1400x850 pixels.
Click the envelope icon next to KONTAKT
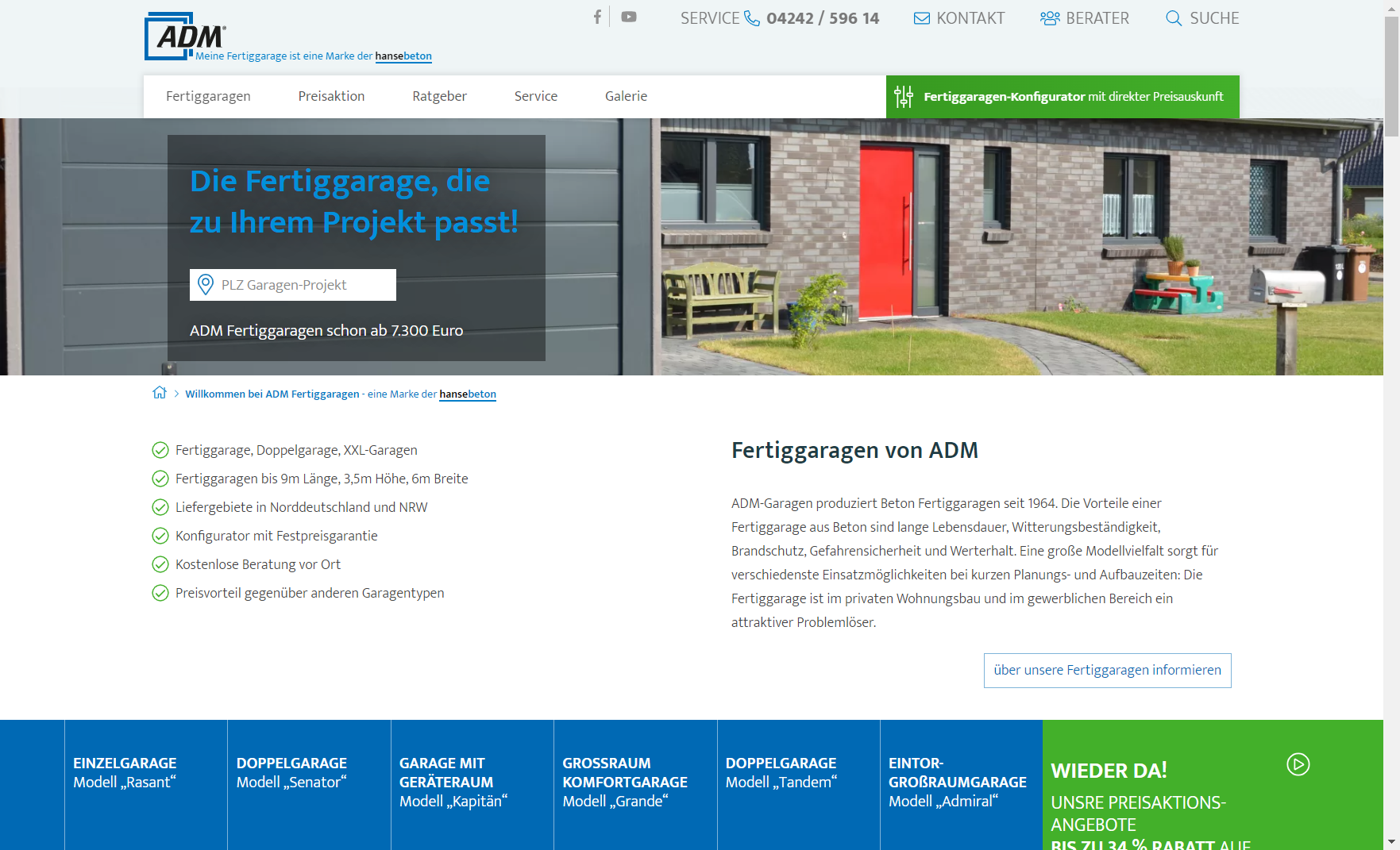(x=922, y=18)
